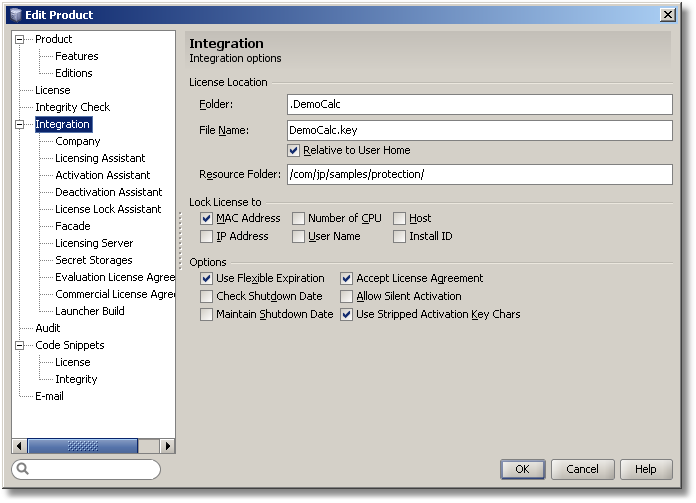Open the Audit tree item

point(48,328)
